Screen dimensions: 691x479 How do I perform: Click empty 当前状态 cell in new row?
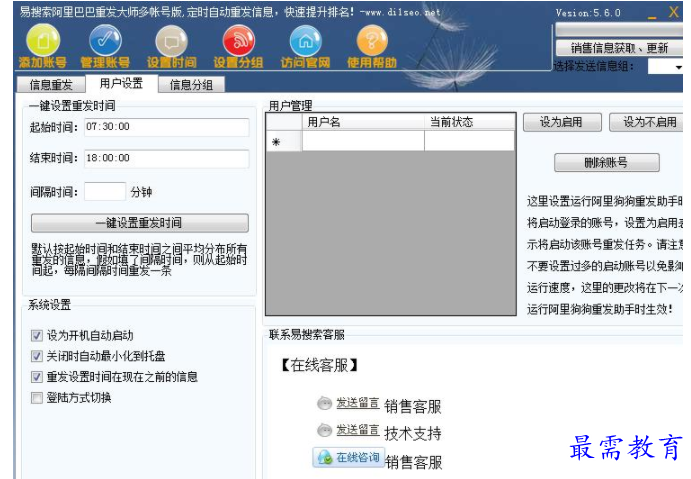click(470, 141)
